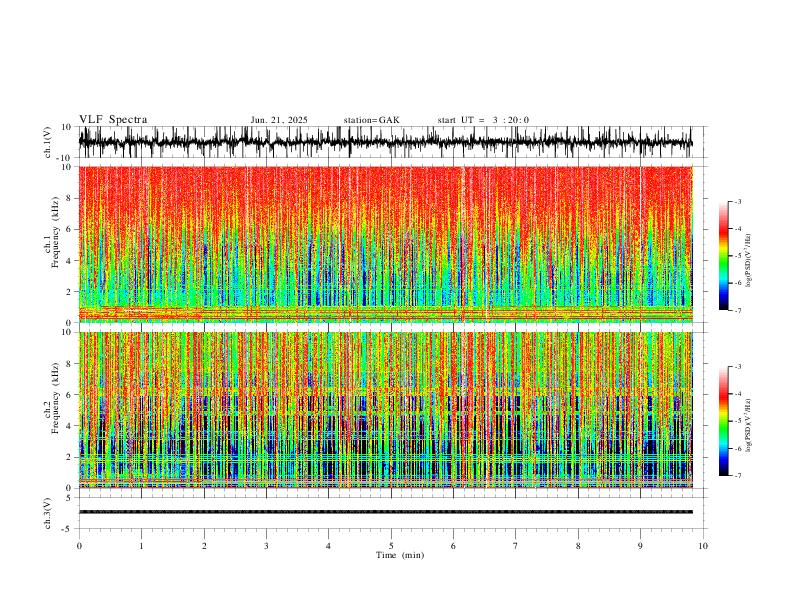Click the '-7' label on ch.2 color bar
Screen dimensions: 792x612
[x=738, y=476]
